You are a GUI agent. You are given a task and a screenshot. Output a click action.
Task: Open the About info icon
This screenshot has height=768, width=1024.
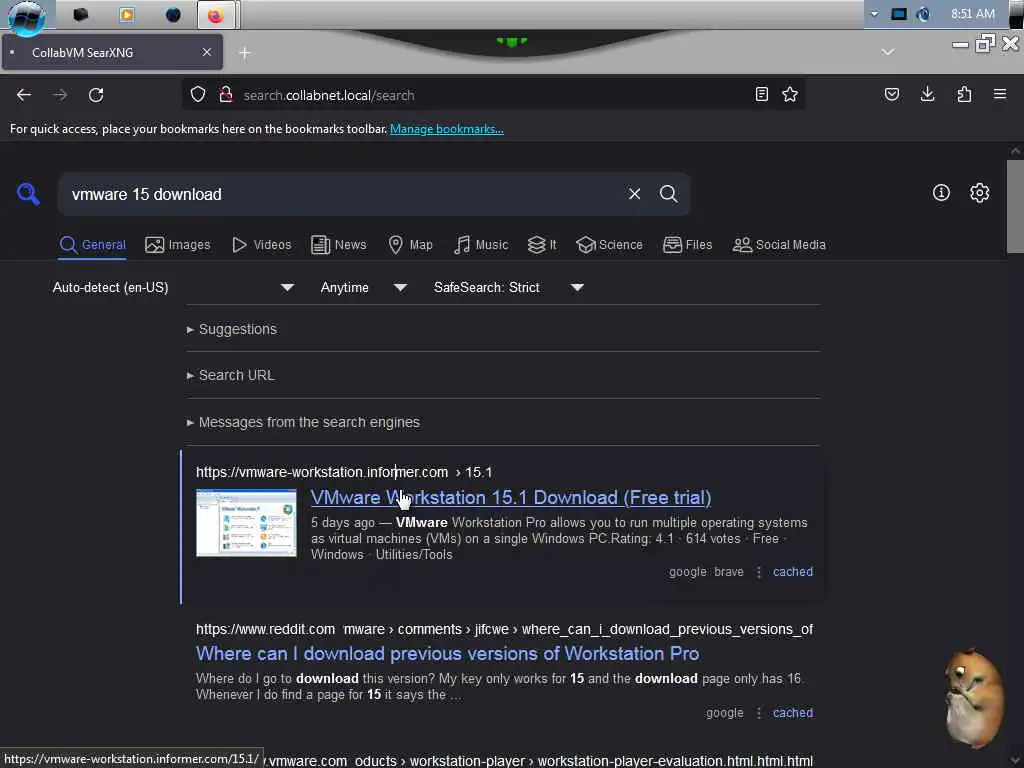[941, 193]
